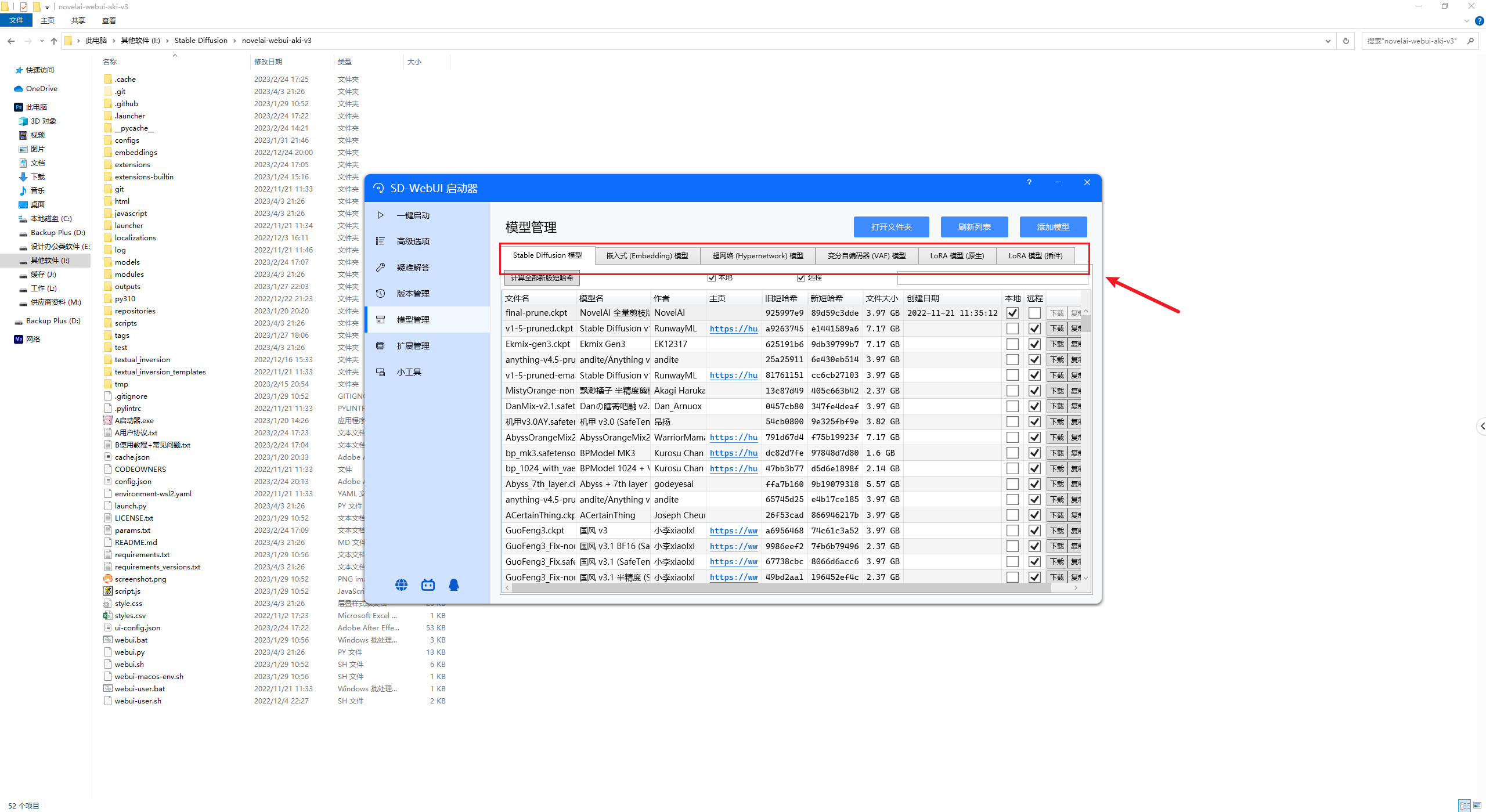Open 版本管理 history icon

point(381,294)
